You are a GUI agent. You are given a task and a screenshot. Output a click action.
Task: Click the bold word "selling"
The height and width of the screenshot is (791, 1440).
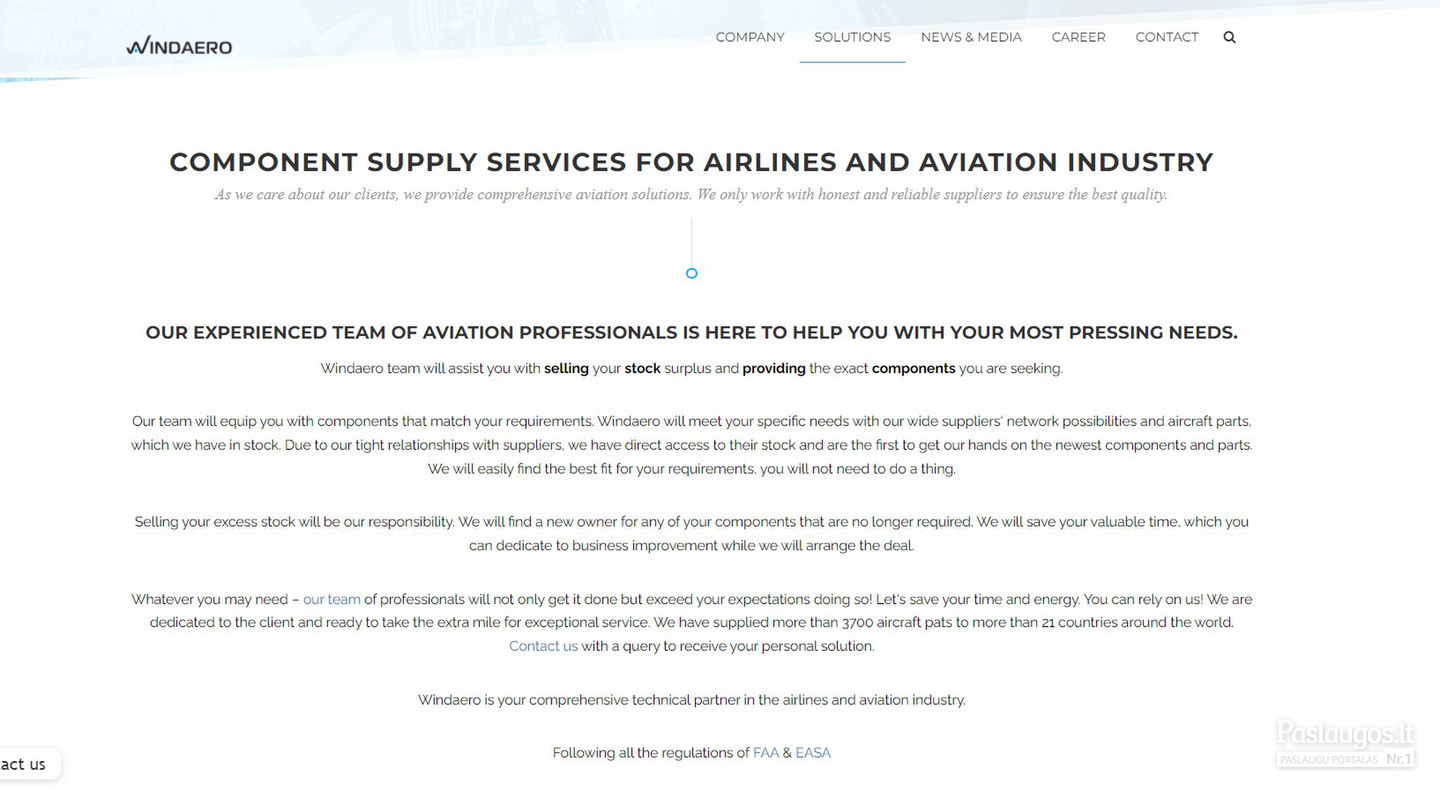tap(566, 368)
